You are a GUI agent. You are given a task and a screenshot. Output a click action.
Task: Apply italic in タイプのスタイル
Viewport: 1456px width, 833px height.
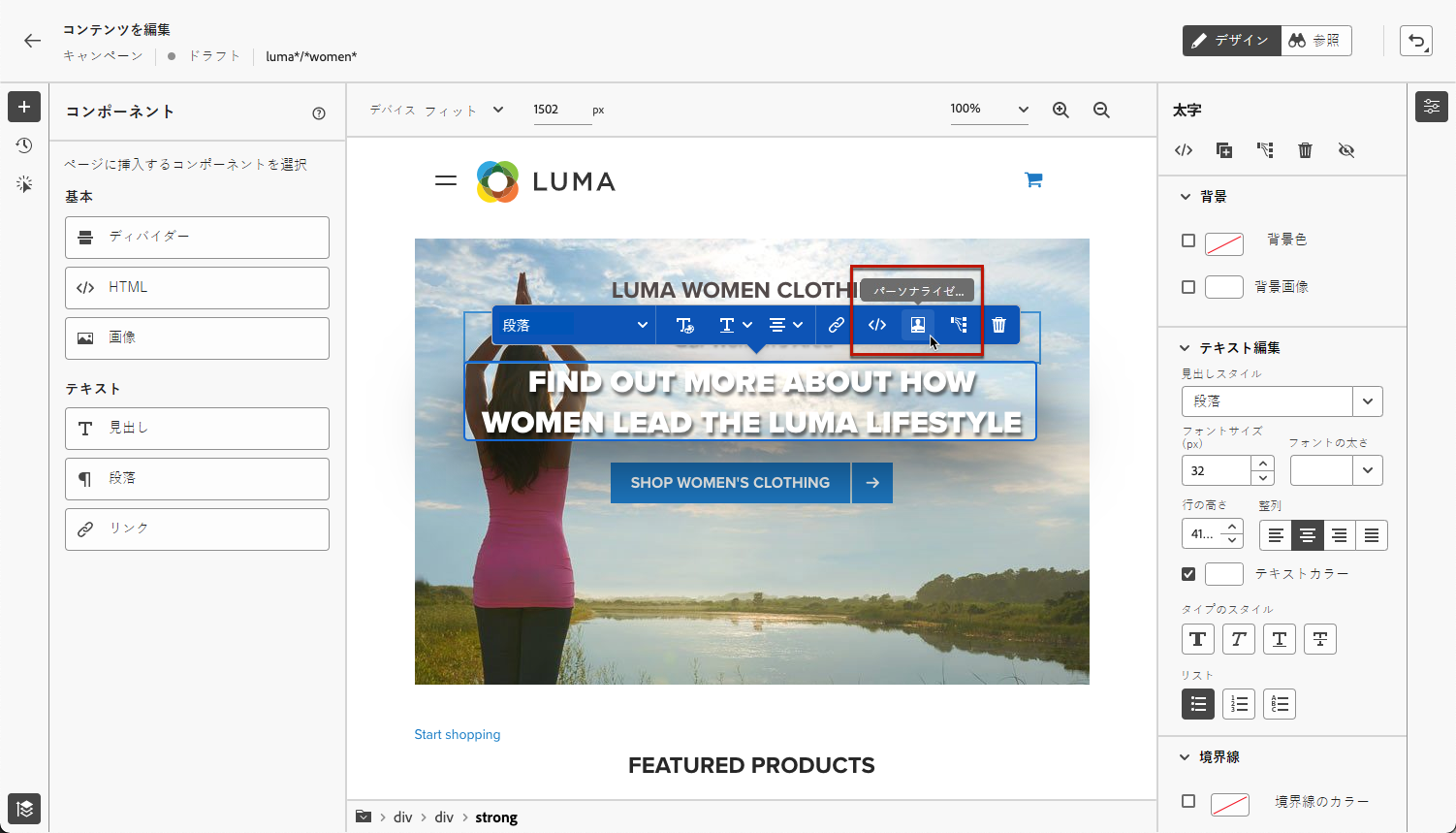click(x=1239, y=639)
